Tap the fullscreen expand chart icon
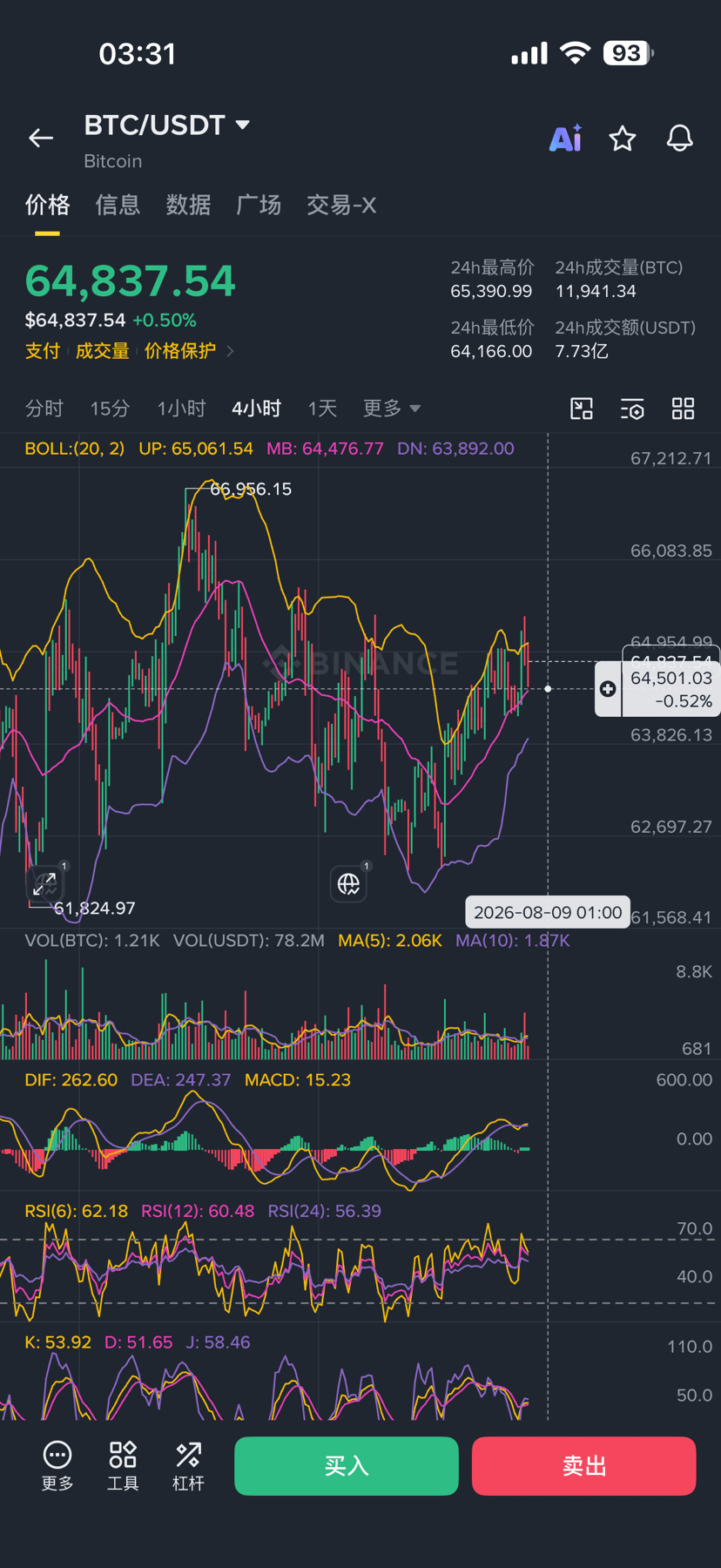Viewport: 721px width, 1568px height. coord(44,884)
